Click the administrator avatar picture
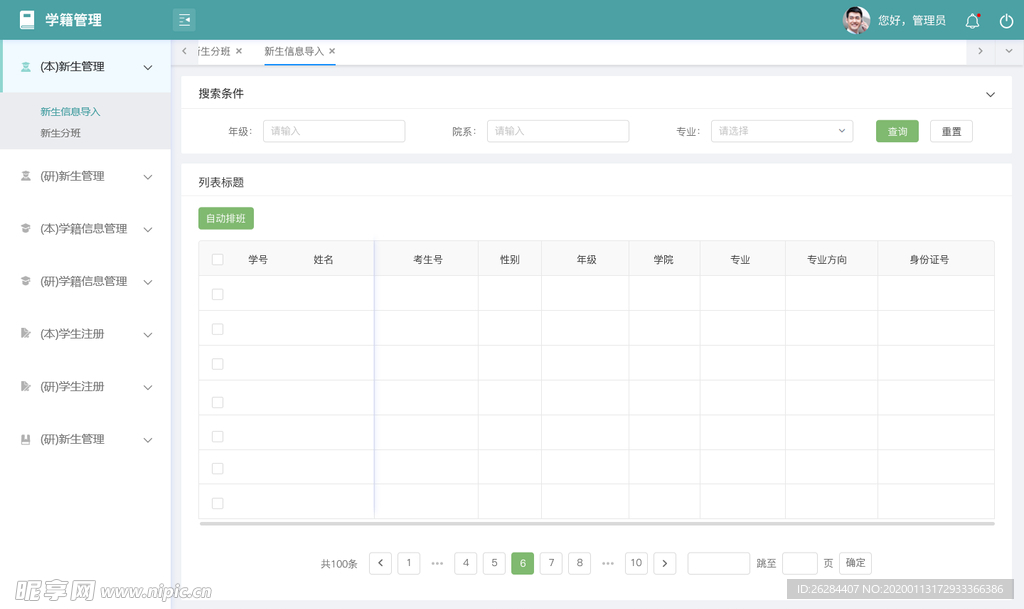This screenshot has height=609, width=1024. coord(857,20)
